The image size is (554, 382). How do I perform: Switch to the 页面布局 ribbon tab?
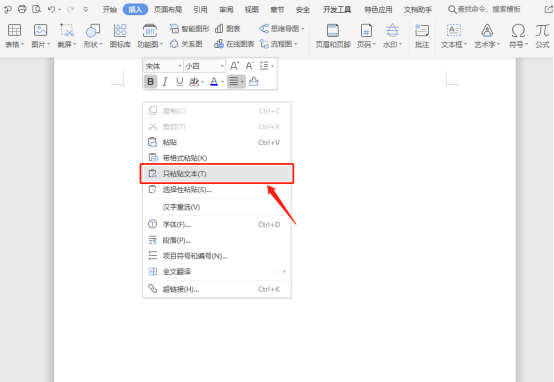click(x=168, y=10)
